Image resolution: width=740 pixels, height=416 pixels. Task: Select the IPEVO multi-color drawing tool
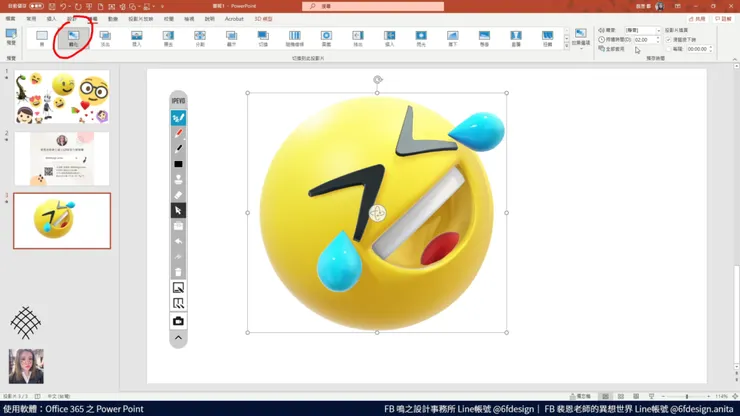tap(178, 118)
